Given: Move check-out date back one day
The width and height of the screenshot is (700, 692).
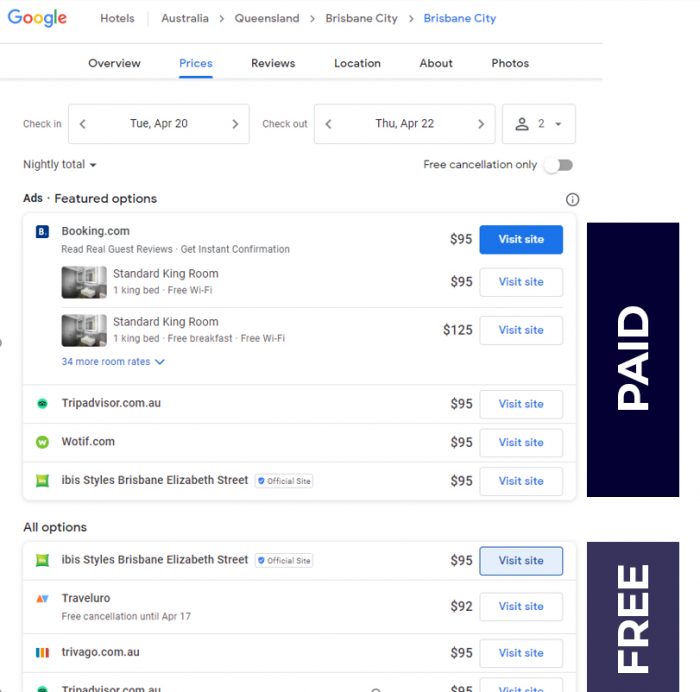Looking at the screenshot, I should [329, 124].
